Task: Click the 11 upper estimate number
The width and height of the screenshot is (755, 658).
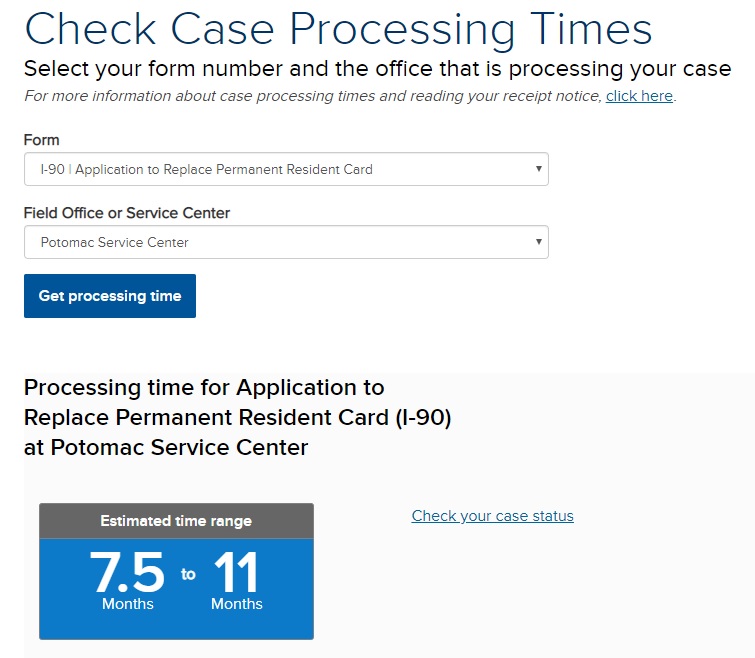Action: tap(236, 573)
